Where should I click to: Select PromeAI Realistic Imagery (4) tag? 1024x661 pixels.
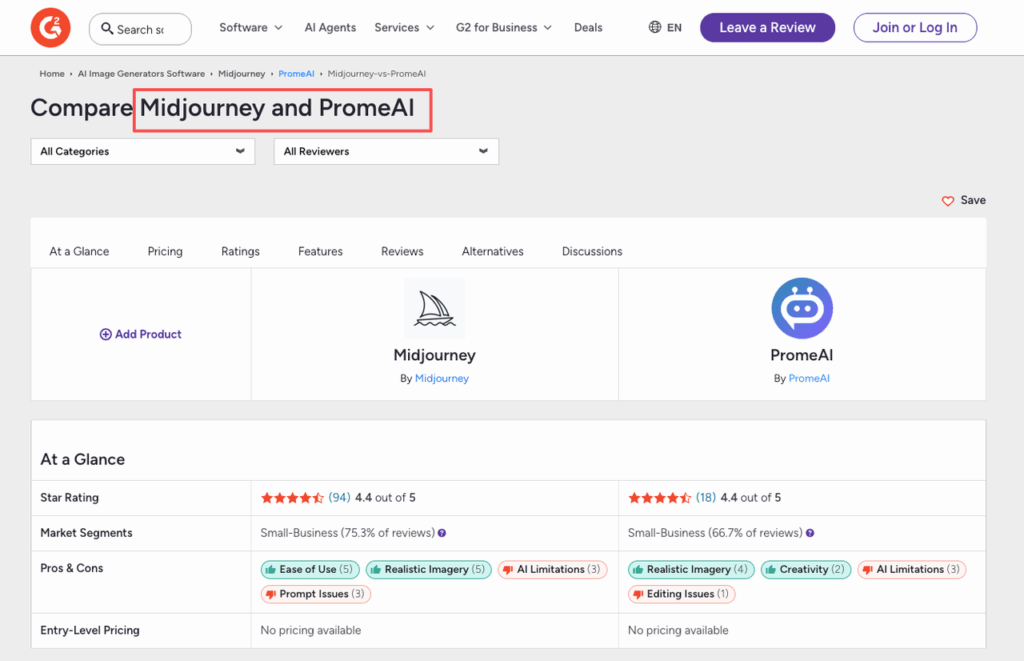(x=692, y=570)
